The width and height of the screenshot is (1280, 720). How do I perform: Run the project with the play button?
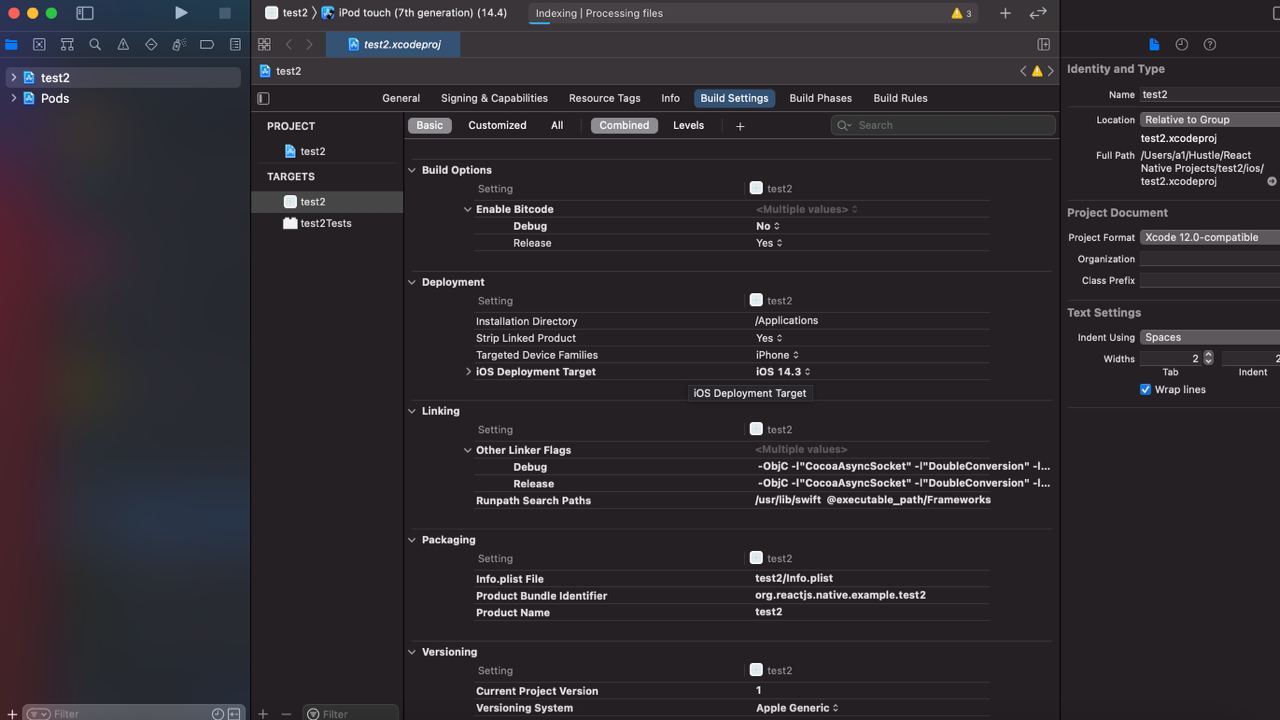[181, 13]
